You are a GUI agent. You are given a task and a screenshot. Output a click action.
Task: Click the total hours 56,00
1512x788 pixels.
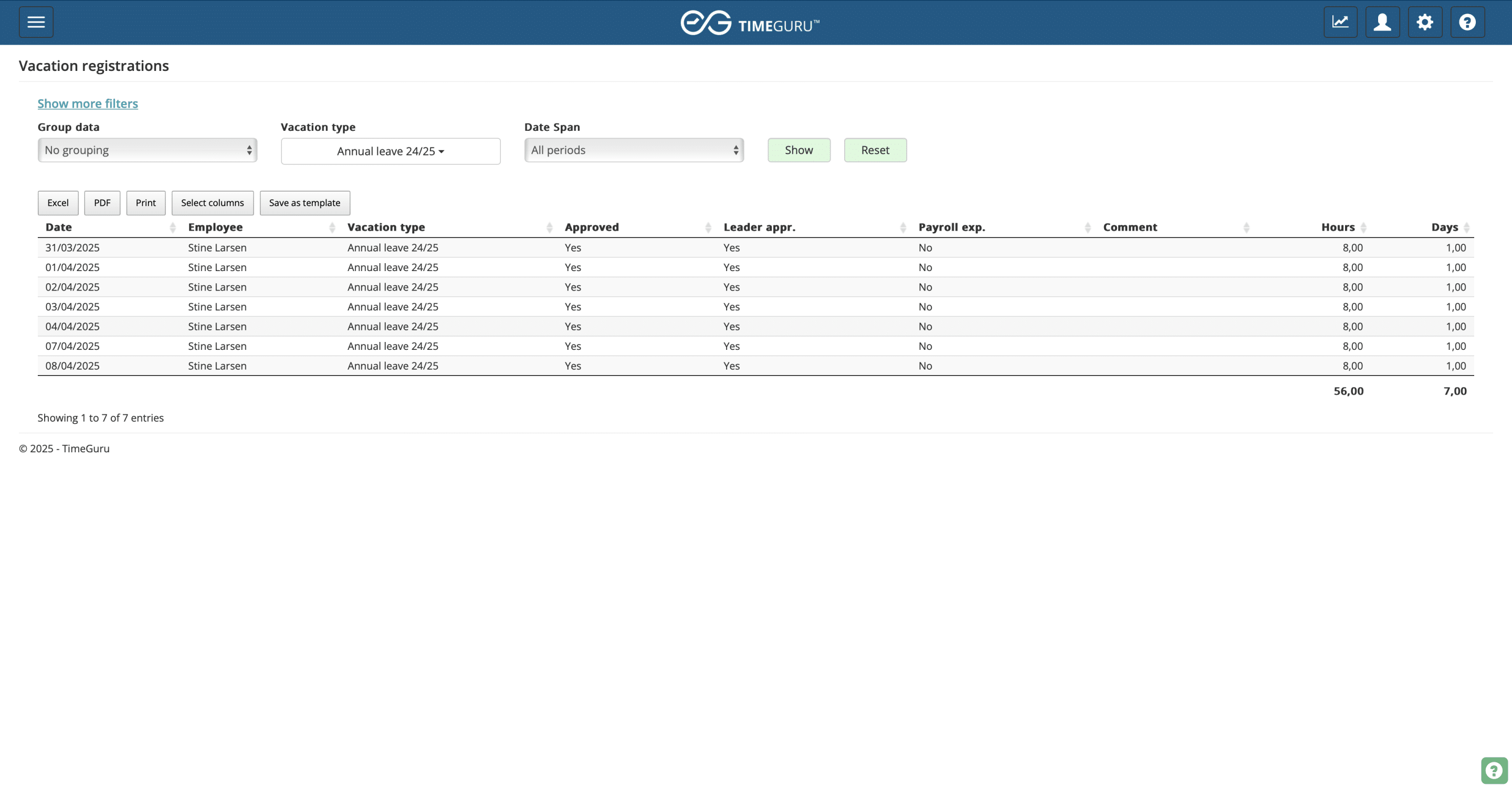(x=1348, y=391)
